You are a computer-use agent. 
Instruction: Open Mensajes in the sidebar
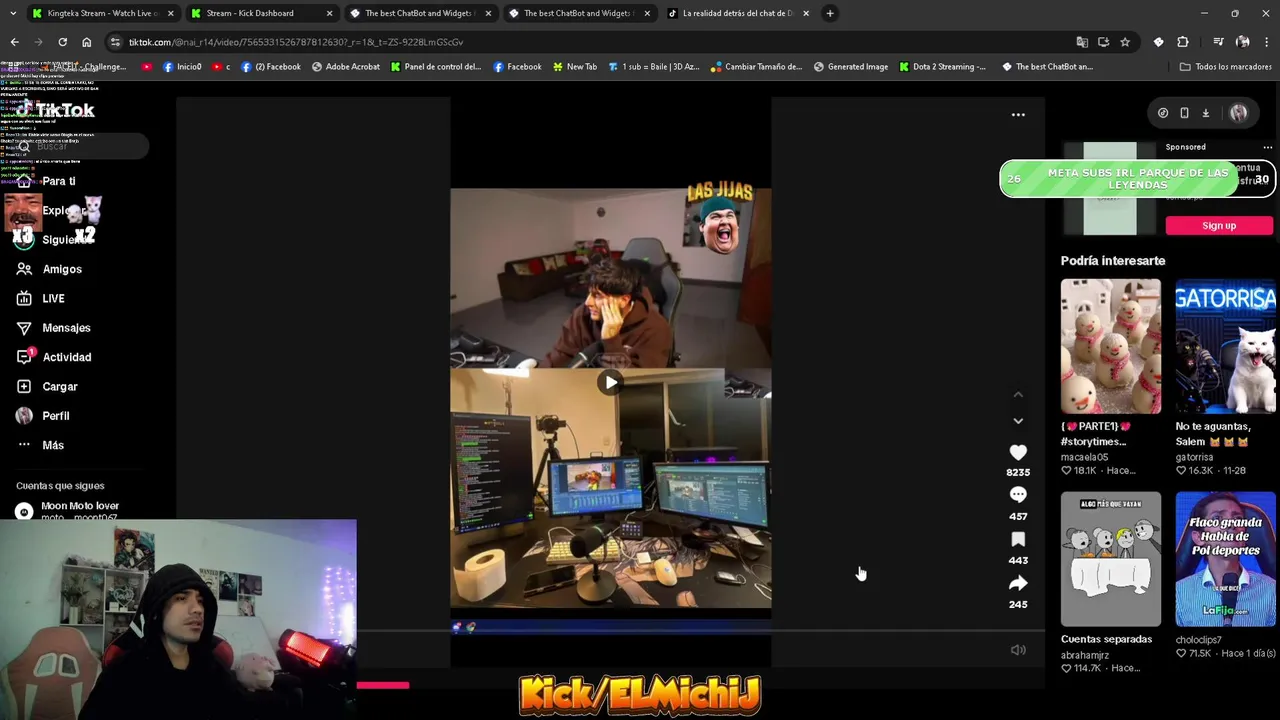pyautogui.click(x=66, y=328)
